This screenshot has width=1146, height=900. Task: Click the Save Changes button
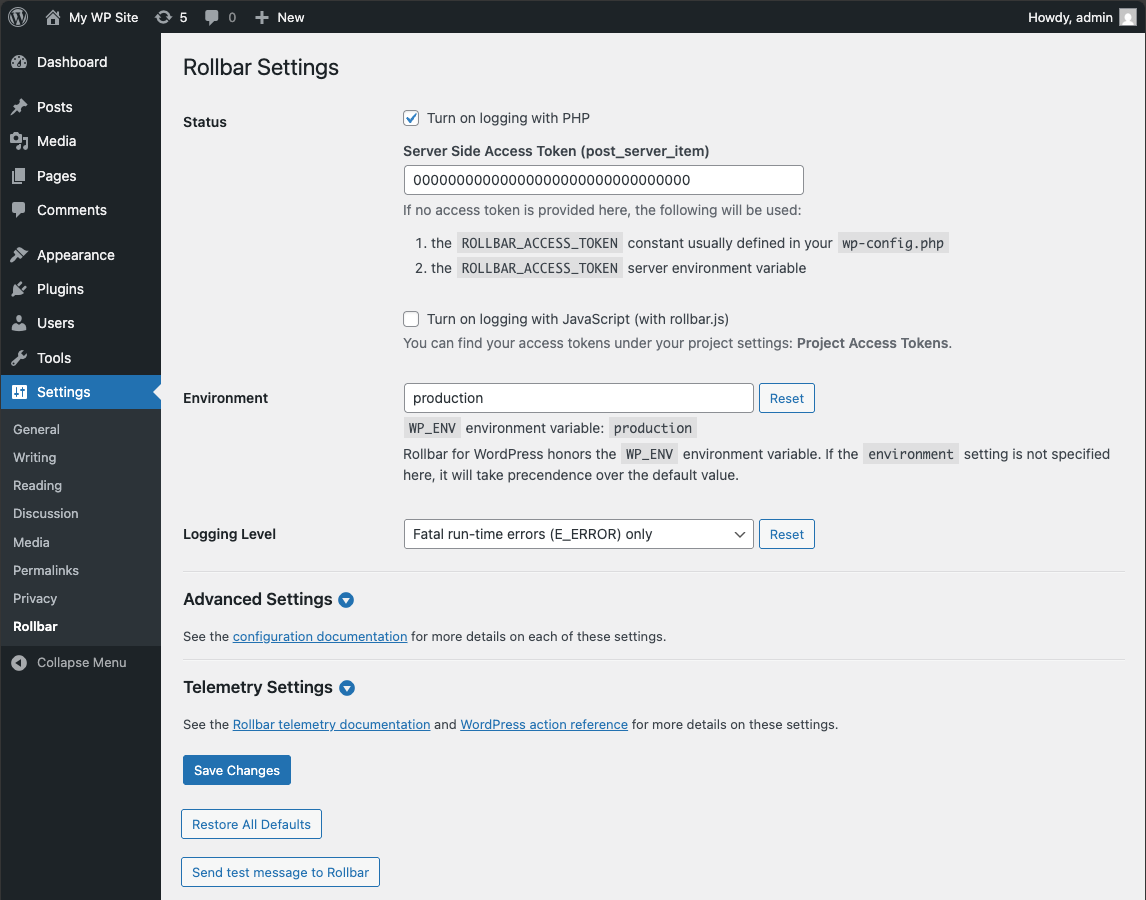pos(236,770)
